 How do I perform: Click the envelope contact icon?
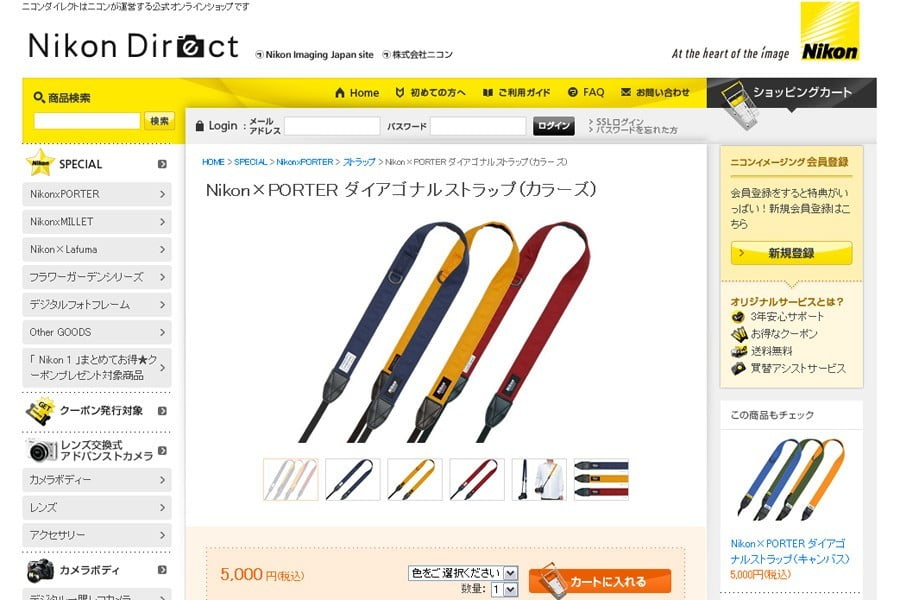[626, 92]
